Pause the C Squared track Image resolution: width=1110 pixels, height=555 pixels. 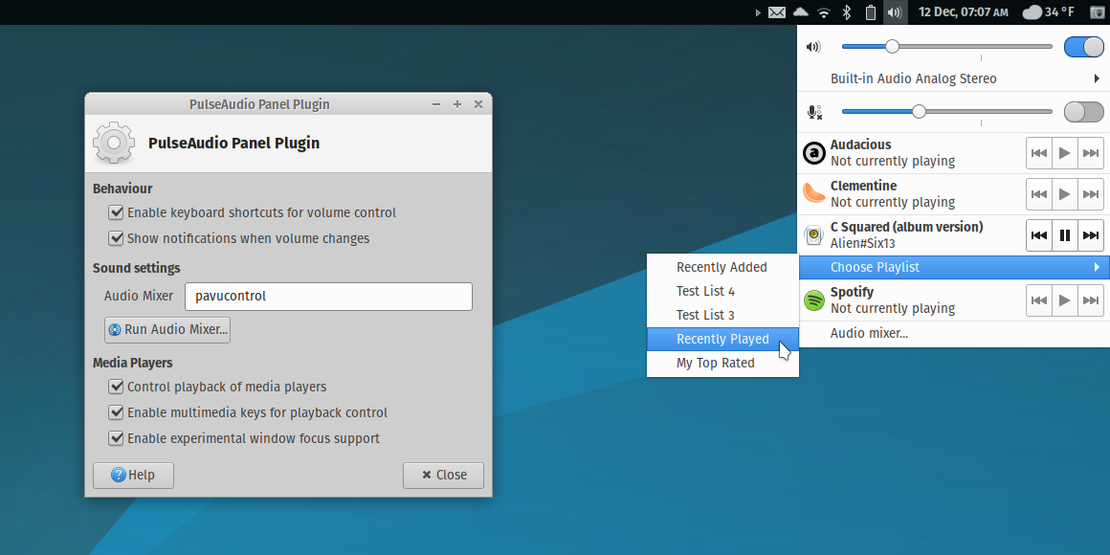1065,235
